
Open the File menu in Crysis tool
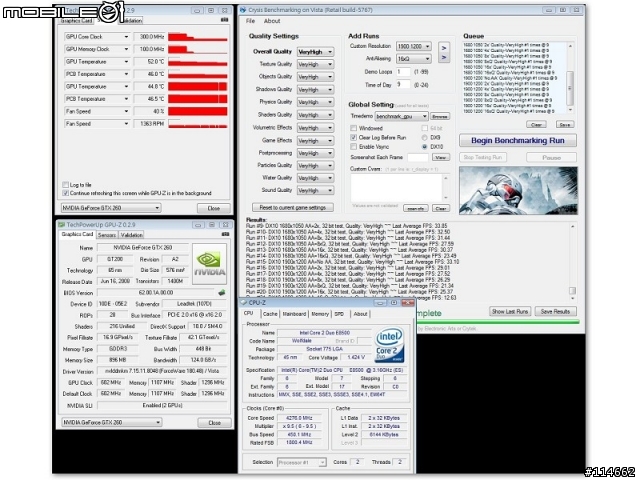(250, 21)
